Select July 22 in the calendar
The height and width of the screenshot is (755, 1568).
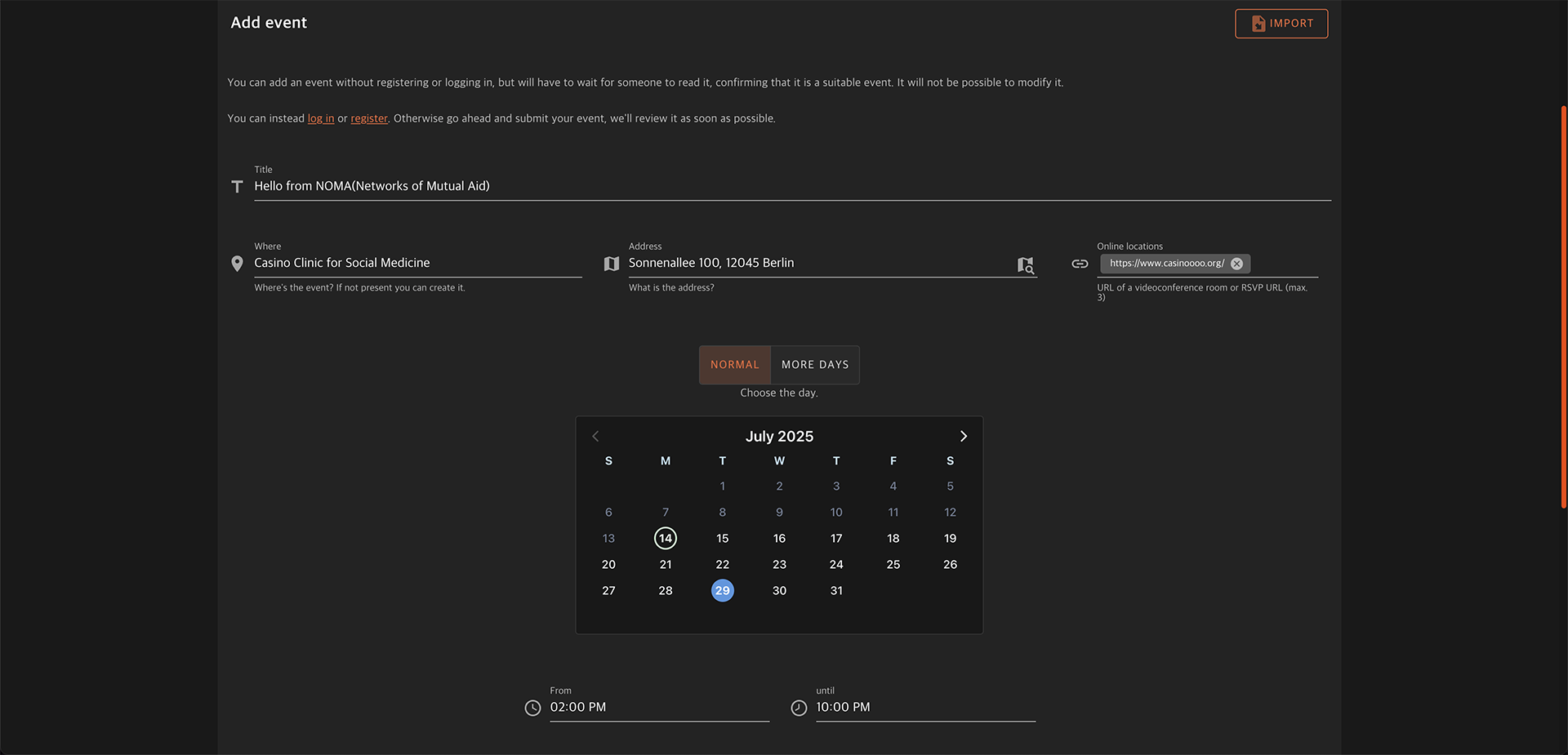pyautogui.click(x=722, y=565)
